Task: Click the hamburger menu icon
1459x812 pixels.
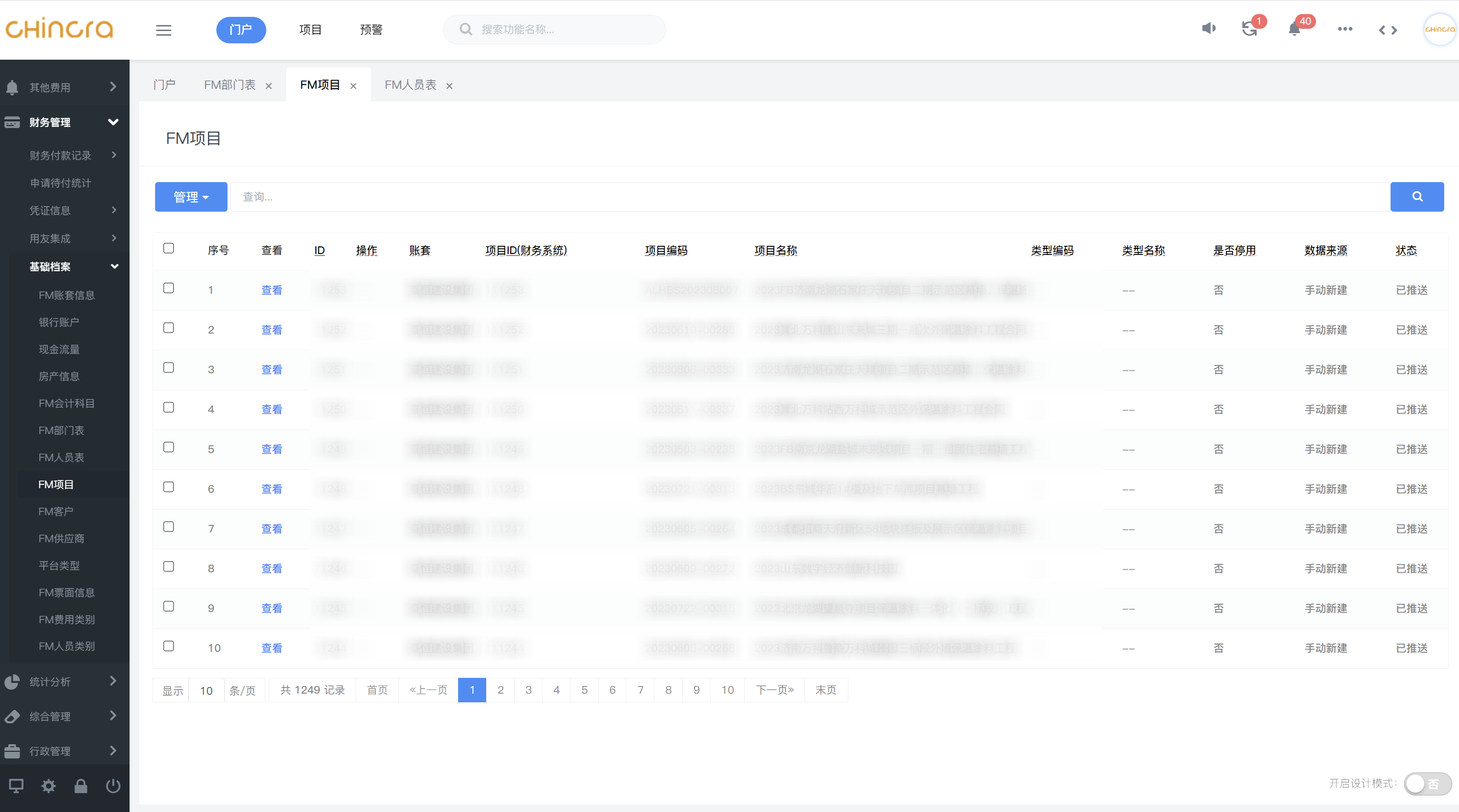Action: [x=164, y=30]
